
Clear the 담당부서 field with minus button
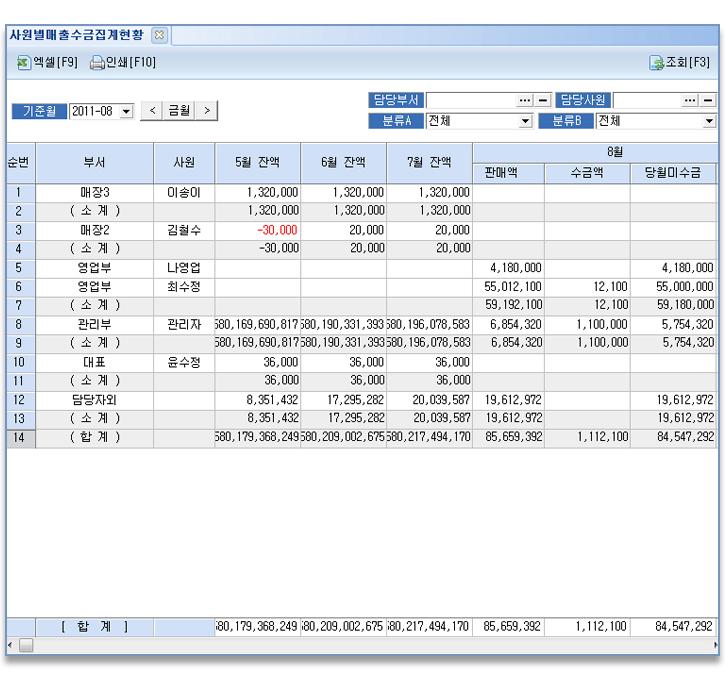[x=543, y=101]
